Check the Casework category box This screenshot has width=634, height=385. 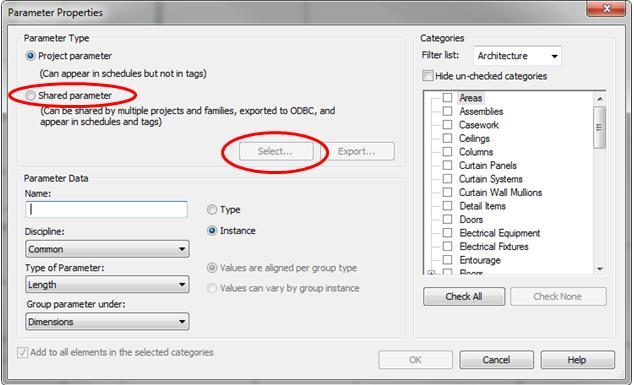point(447,125)
